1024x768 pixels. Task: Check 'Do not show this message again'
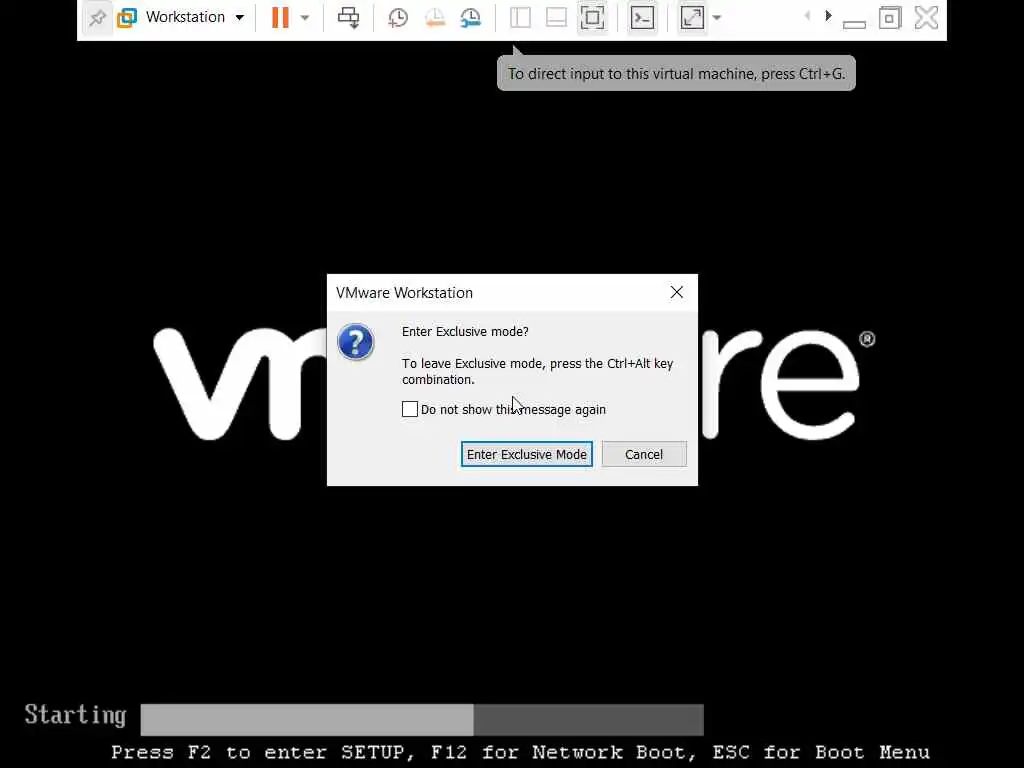(410, 409)
